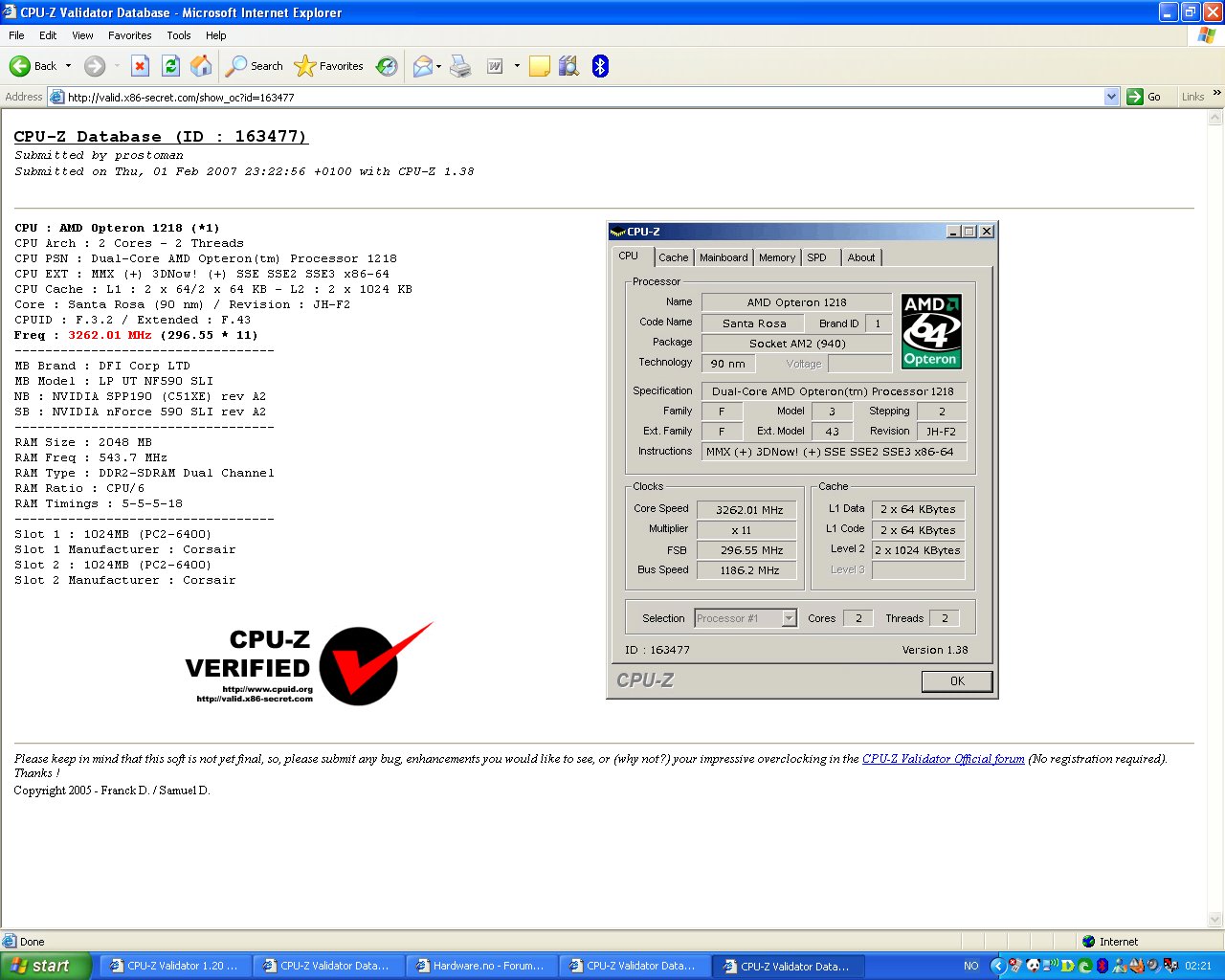Print the page with the printer icon
The height and width of the screenshot is (980, 1225).
[460, 66]
